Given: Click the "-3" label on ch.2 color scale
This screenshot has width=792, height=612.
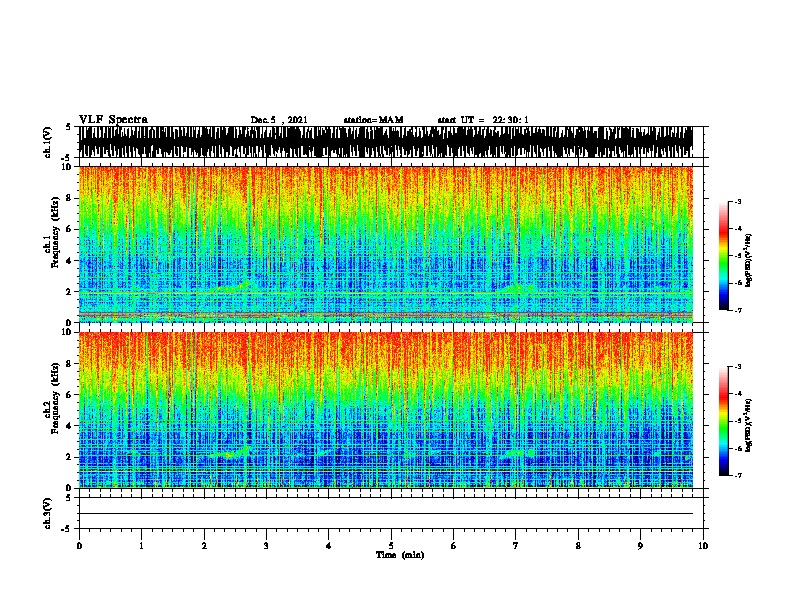Looking at the screenshot, I should (x=738, y=367).
